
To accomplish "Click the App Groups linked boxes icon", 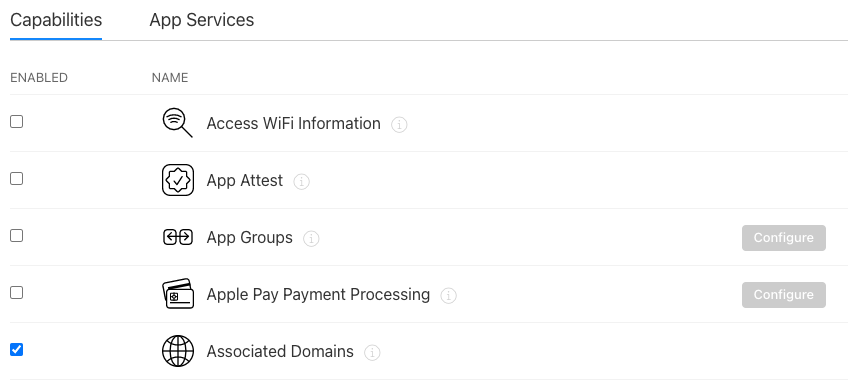I will (x=178, y=237).
